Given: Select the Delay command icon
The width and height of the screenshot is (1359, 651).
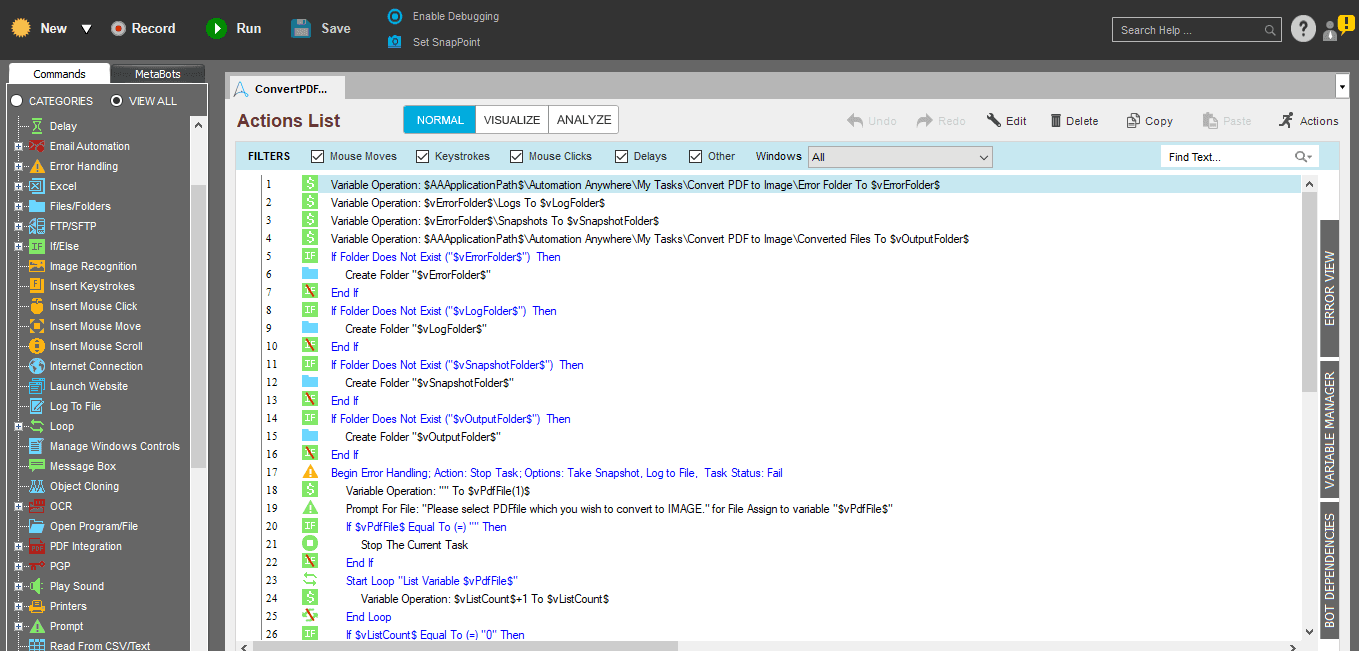Looking at the screenshot, I should pos(37,126).
